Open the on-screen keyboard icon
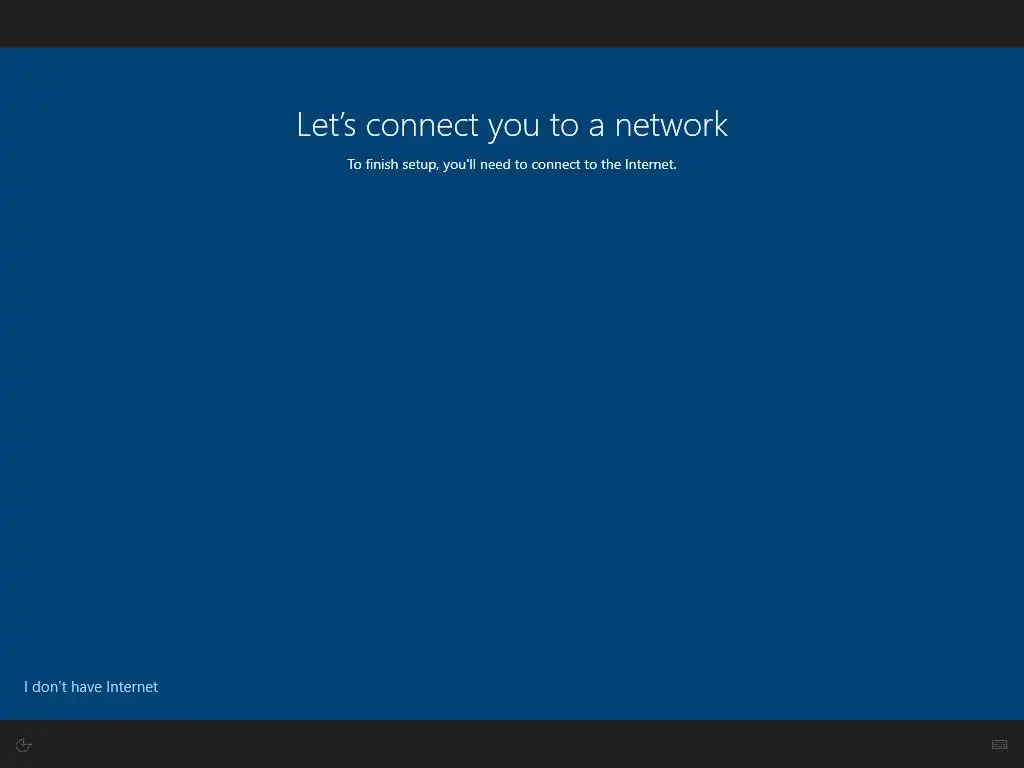 point(999,744)
